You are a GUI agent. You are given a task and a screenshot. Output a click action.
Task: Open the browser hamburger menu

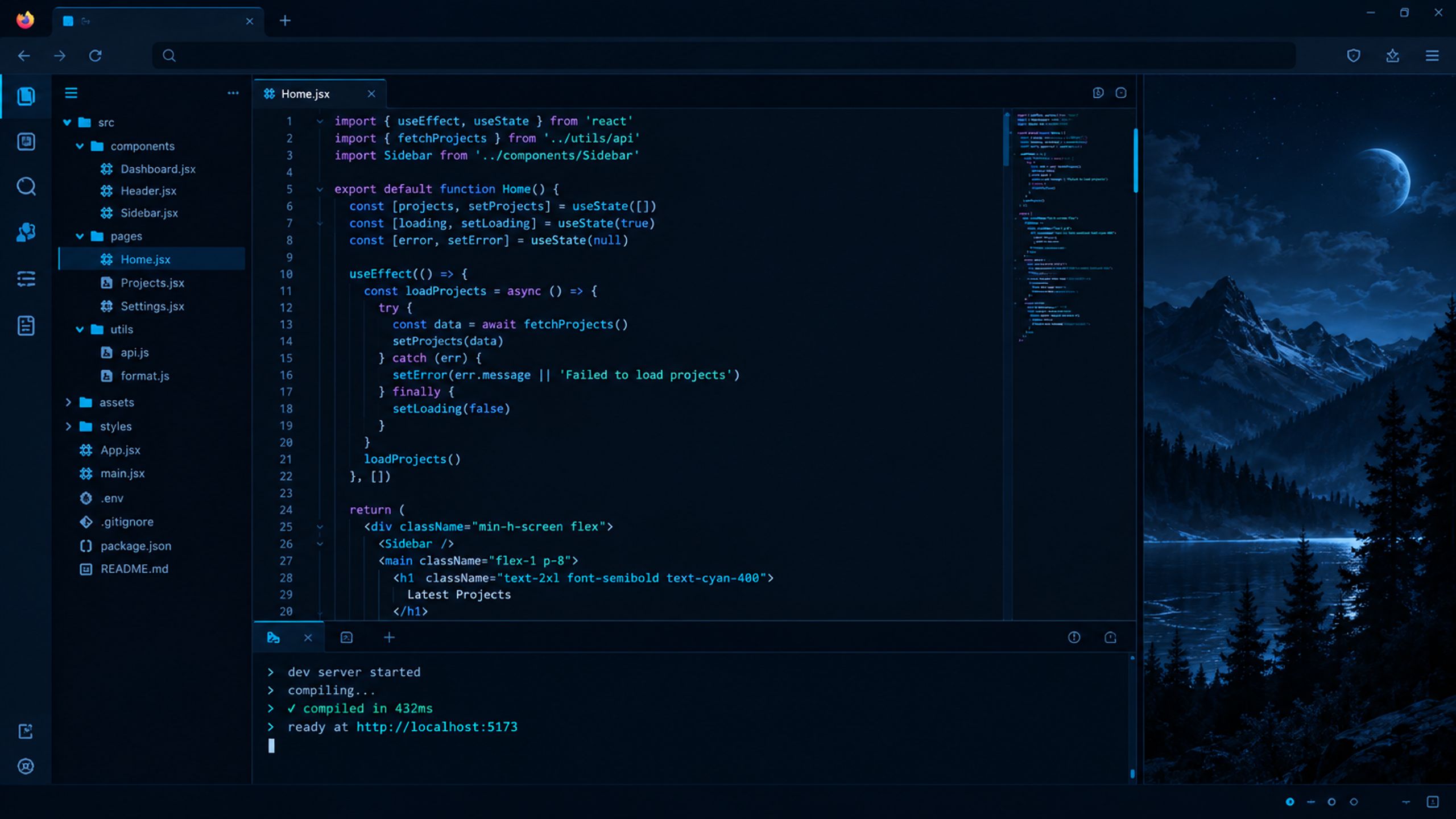point(1432,56)
